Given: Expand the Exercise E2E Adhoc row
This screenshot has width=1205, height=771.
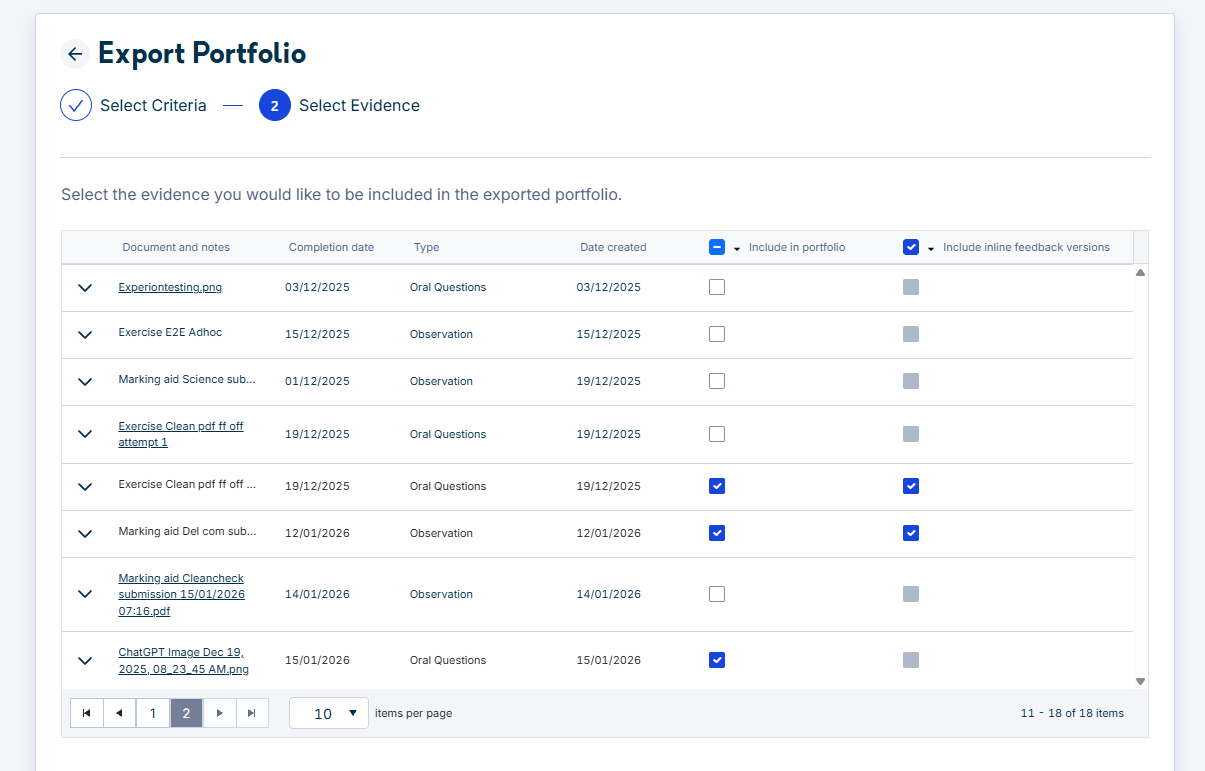Looking at the screenshot, I should coord(85,335).
